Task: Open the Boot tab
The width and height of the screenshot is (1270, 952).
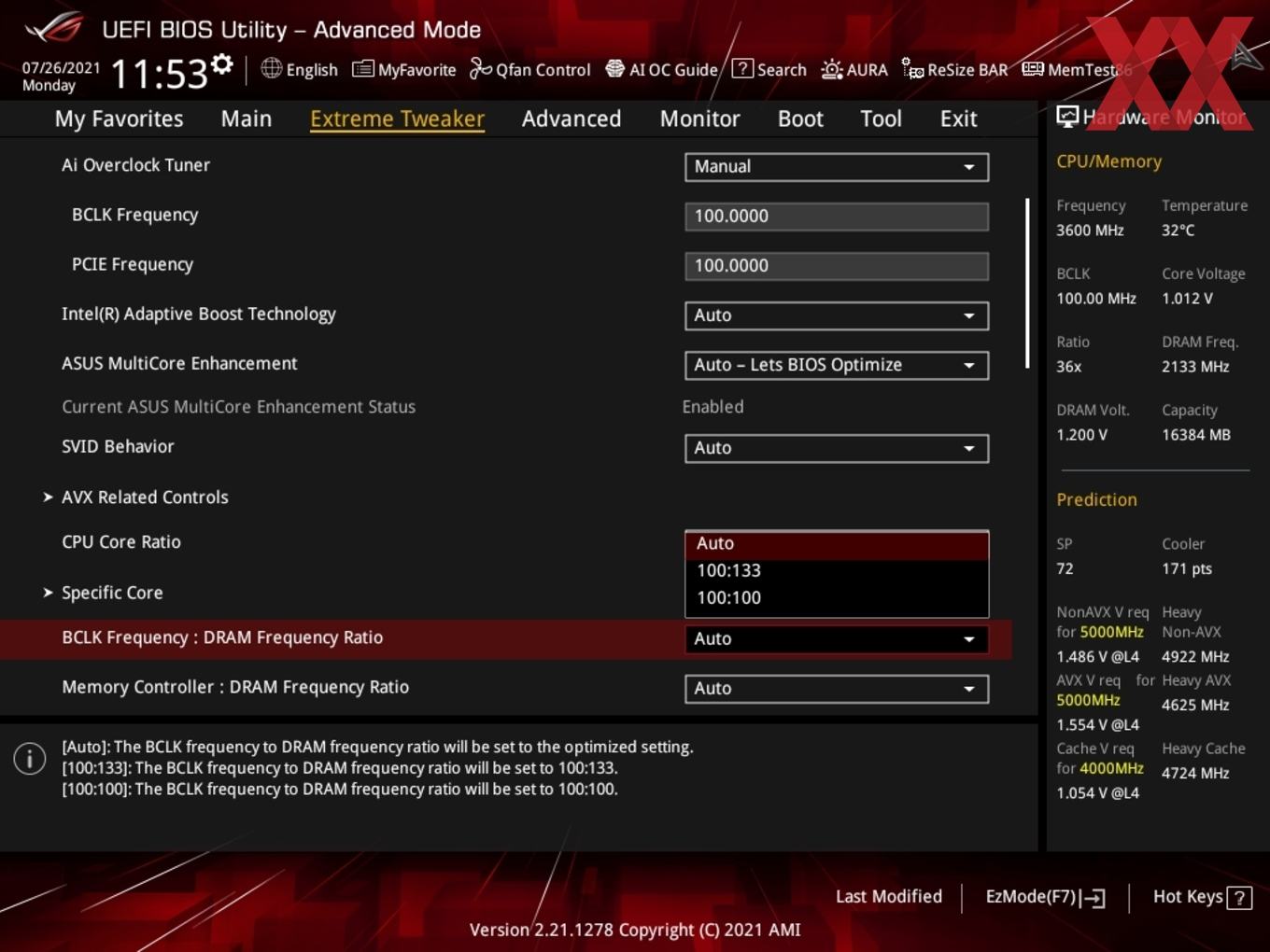Action: (x=800, y=119)
